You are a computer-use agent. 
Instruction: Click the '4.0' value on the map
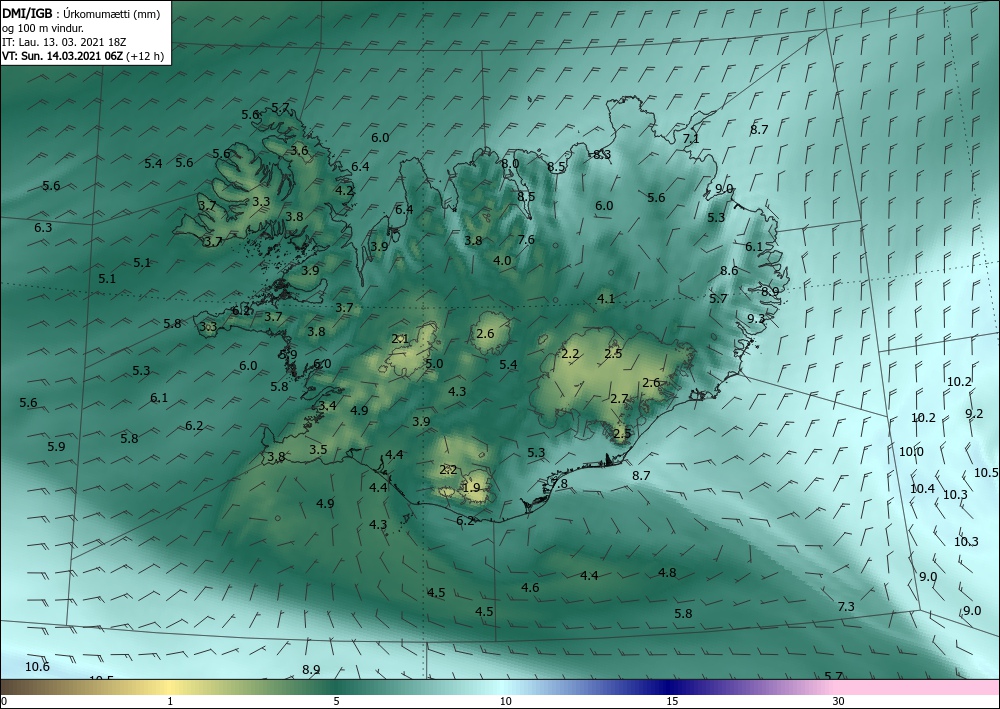click(x=503, y=260)
